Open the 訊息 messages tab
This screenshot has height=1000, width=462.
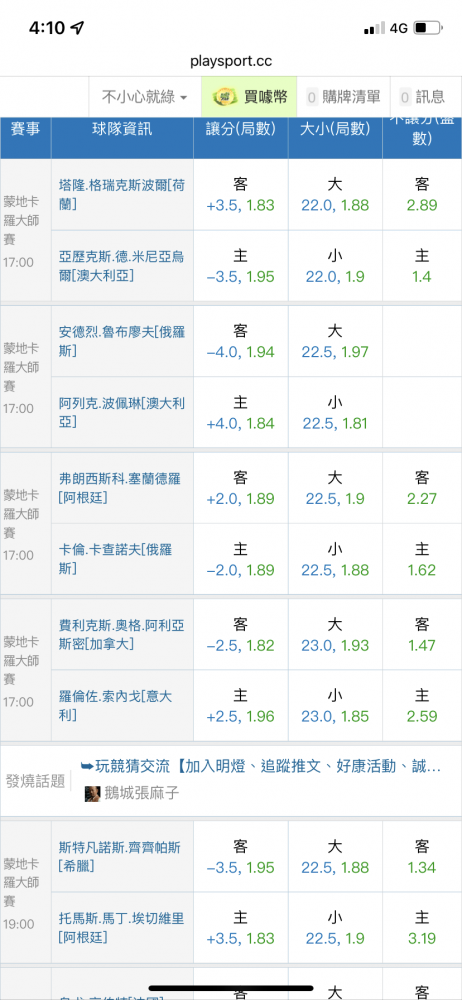[x=426, y=97]
